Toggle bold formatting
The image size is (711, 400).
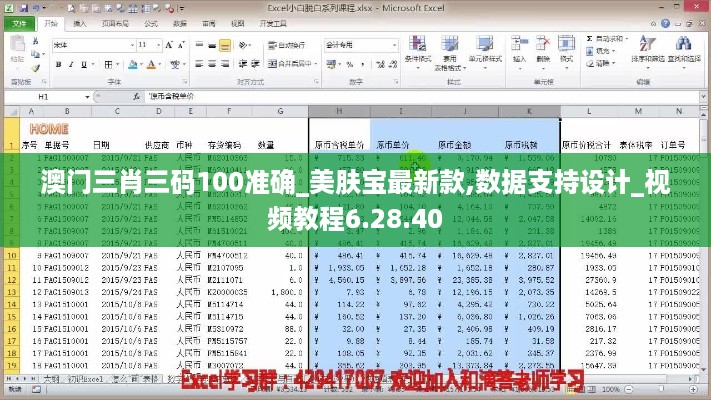pyautogui.click(x=58, y=65)
